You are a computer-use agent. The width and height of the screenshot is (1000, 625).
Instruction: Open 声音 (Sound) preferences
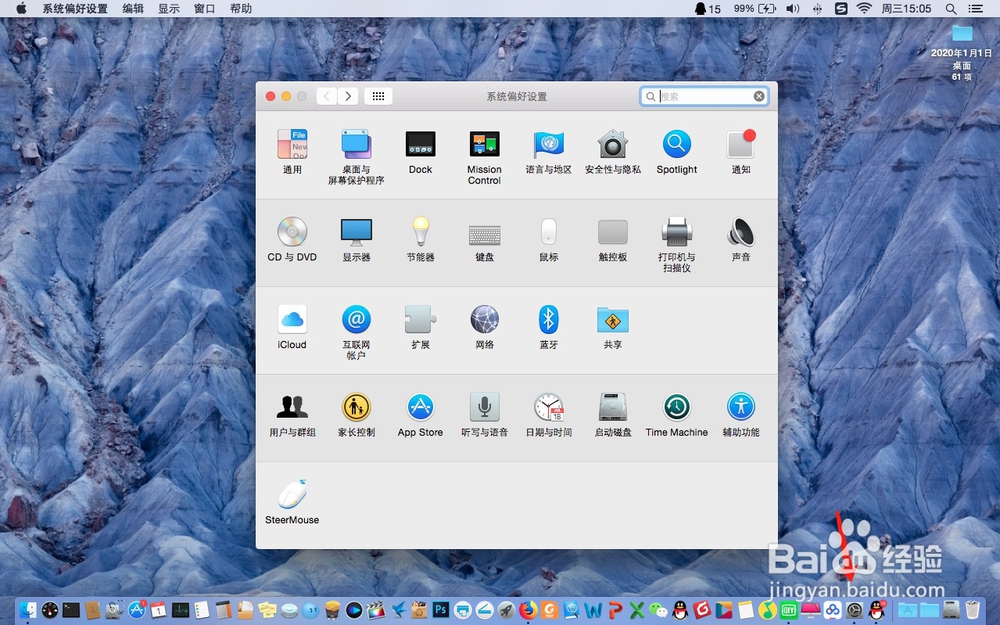click(740, 240)
